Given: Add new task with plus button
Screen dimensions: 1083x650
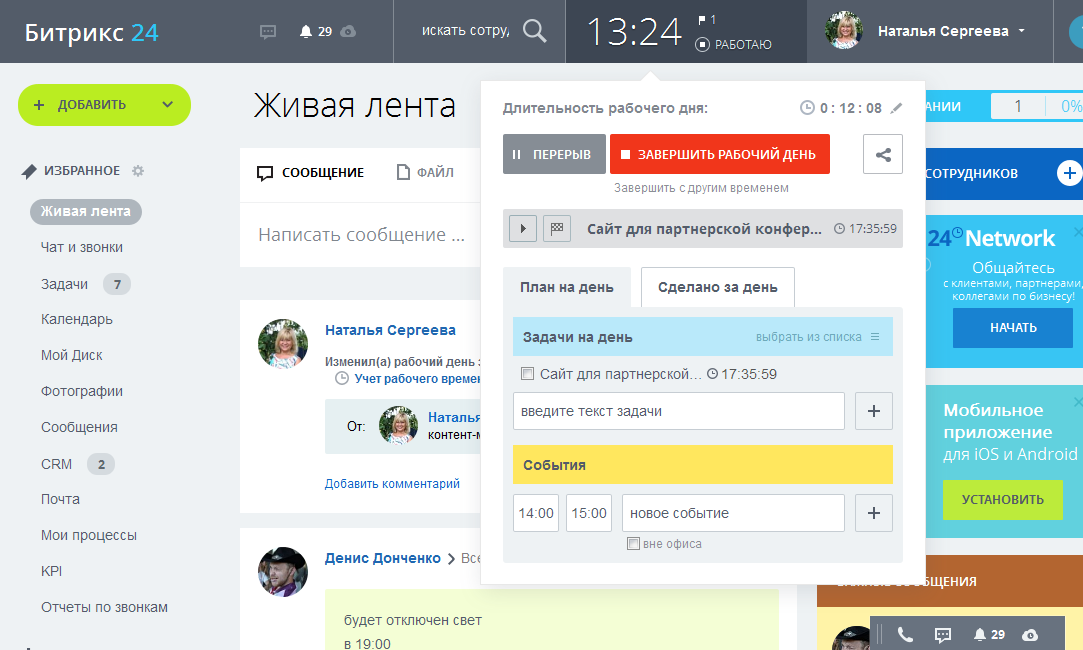Looking at the screenshot, I should point(873,411).
